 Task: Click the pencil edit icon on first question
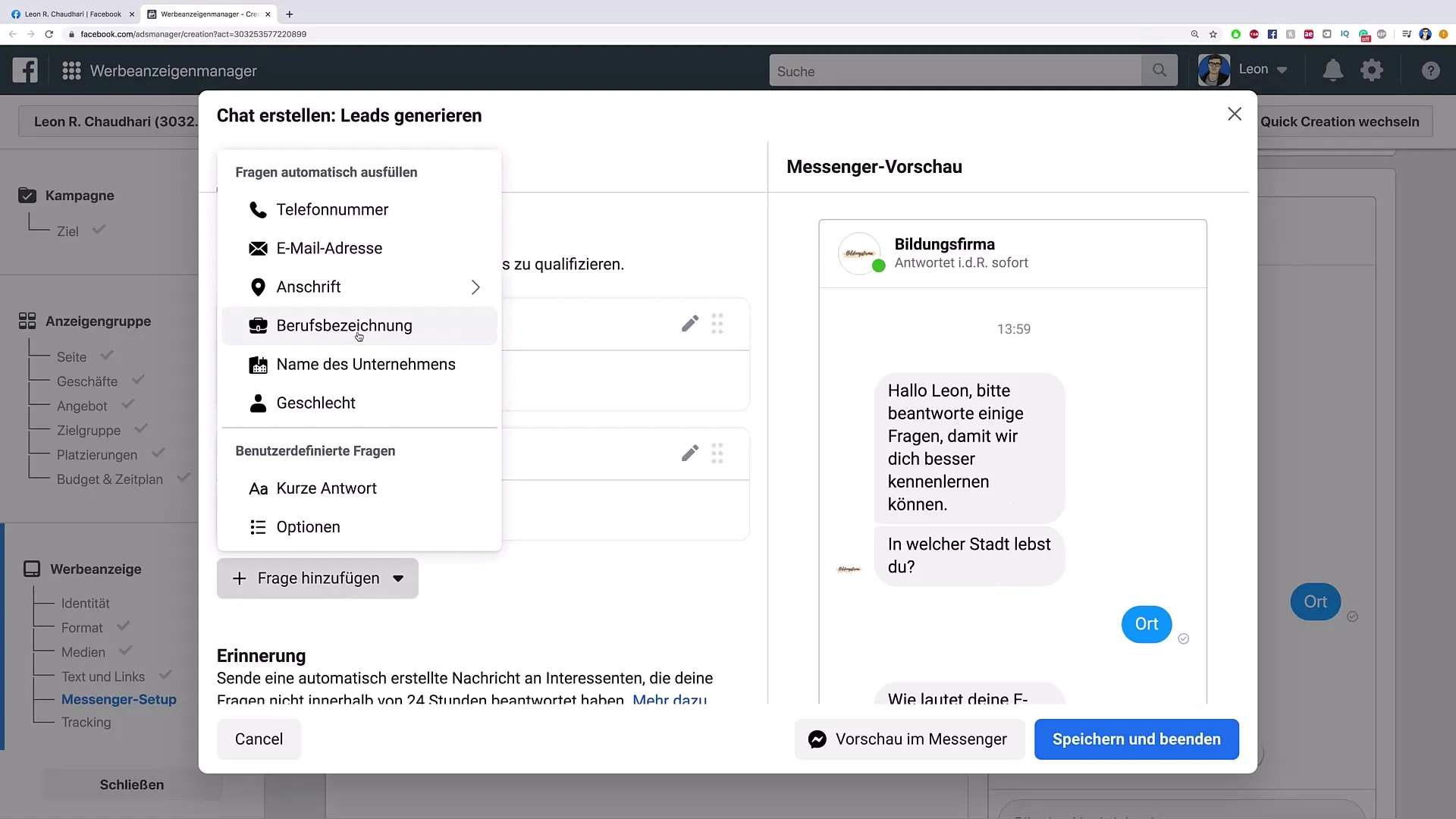tap(689, 324)
